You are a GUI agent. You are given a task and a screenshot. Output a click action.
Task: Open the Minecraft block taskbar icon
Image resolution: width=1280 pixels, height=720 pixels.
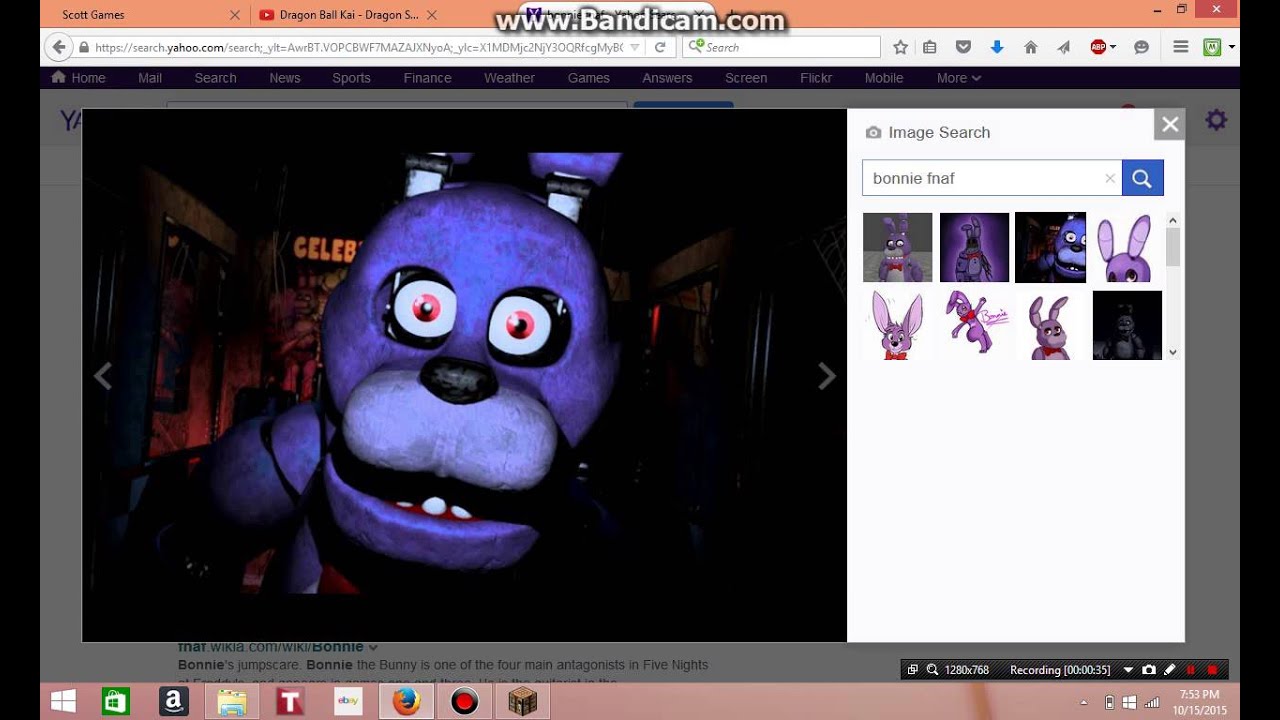522,702
